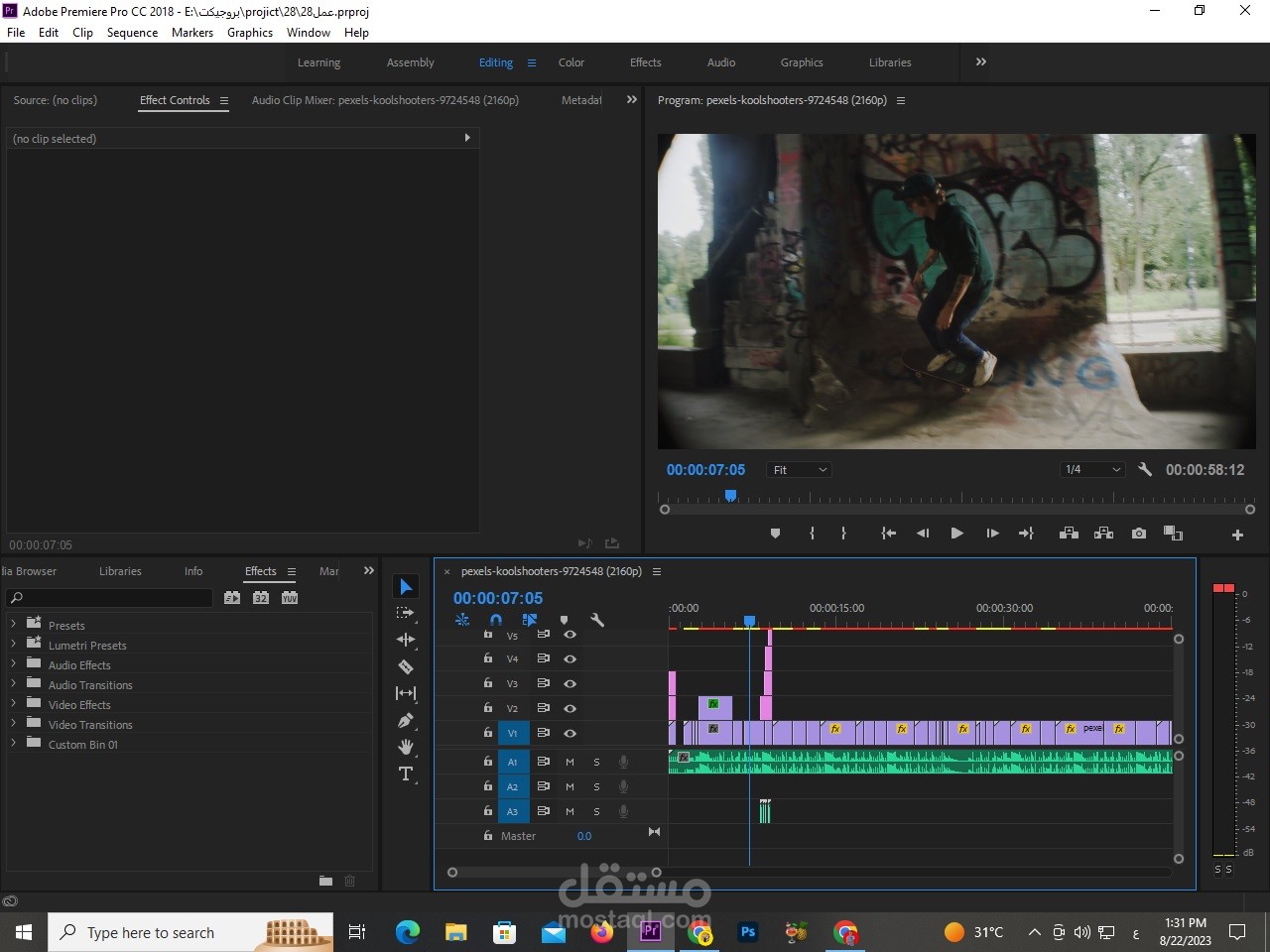Select the Pen tool in the timeline toolbar
The width and height of the screenshot is (1270, 952).
[x=406, y=720]
